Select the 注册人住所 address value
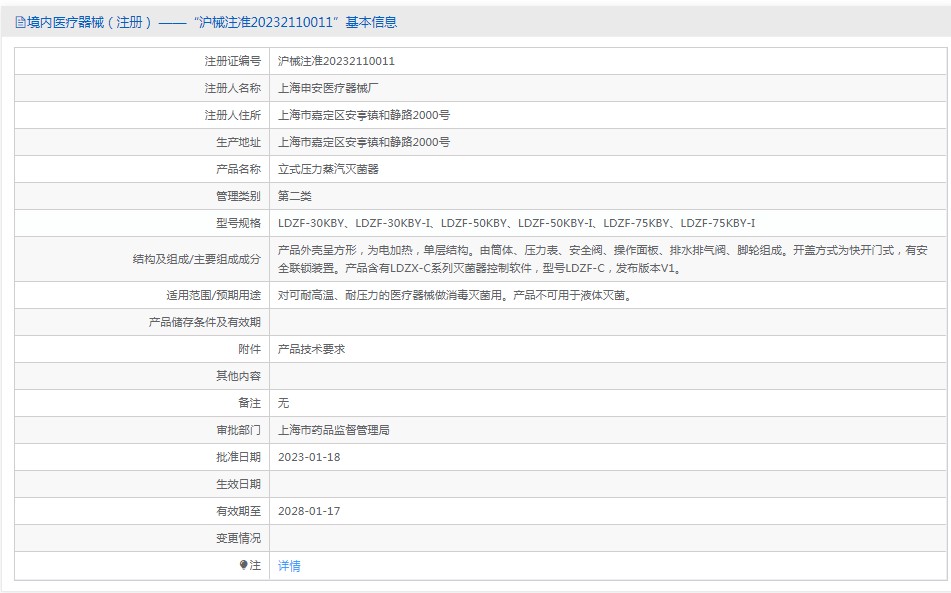Image resolution: width=951 pixels, height=593 pixels. pos(364,115)
